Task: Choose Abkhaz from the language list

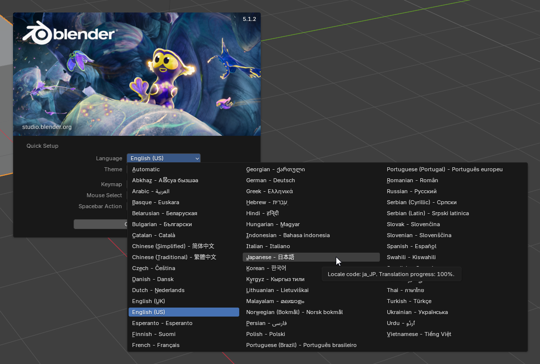Action: pos(184,180)
